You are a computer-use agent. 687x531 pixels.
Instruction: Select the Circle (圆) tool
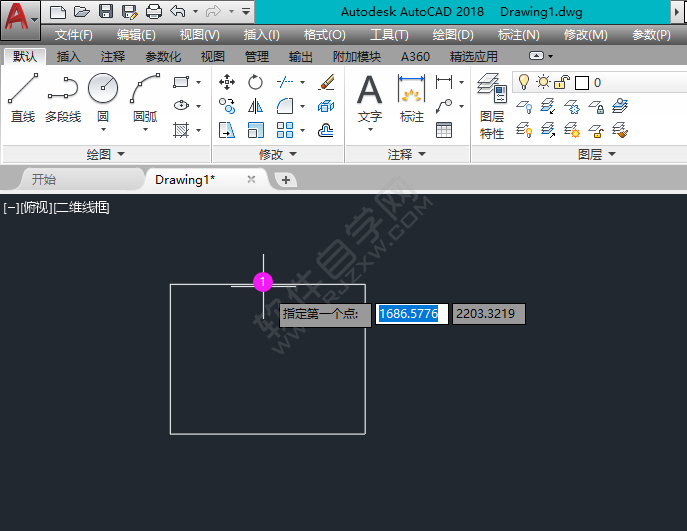coord(103,97)
